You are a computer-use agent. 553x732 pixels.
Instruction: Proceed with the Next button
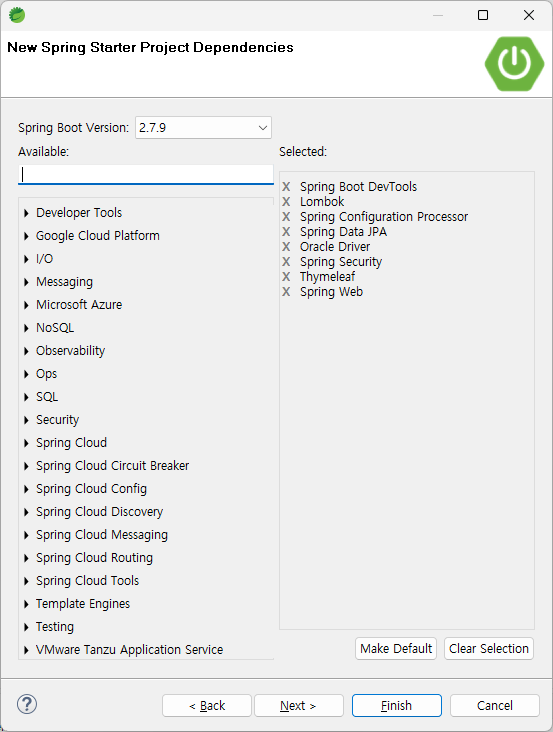(x=299, y=705)
